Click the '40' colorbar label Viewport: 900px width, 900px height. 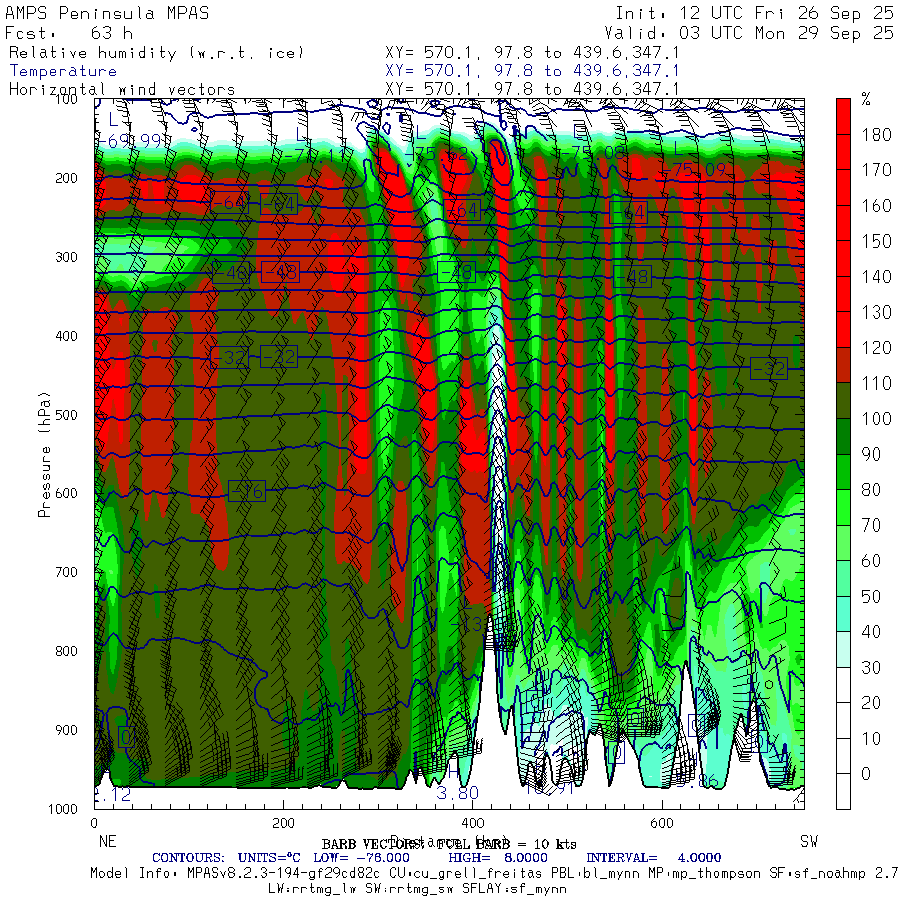tap(871, 631)
